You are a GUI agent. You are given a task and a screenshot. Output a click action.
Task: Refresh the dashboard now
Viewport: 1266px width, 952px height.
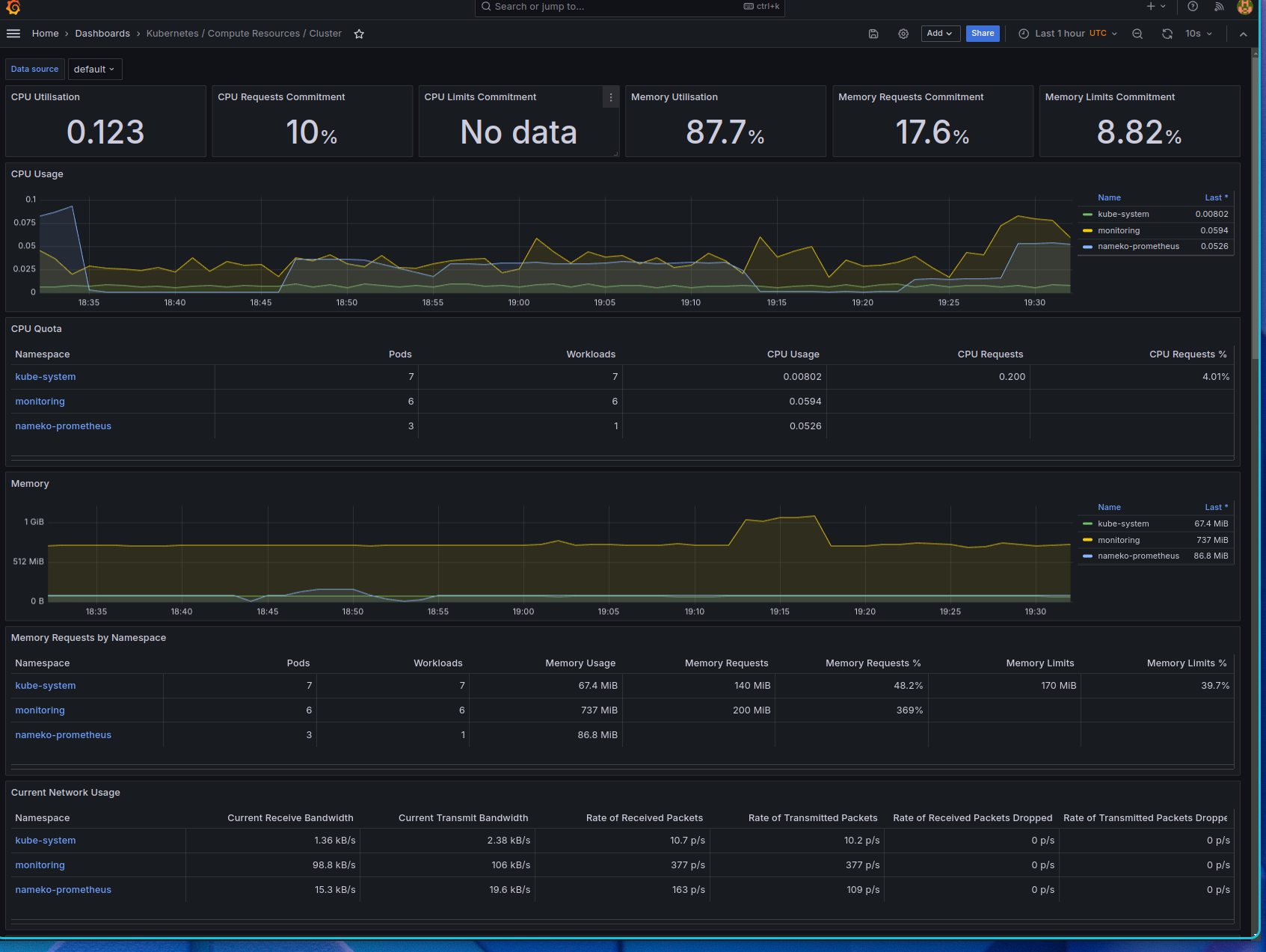click(1167, 34)
